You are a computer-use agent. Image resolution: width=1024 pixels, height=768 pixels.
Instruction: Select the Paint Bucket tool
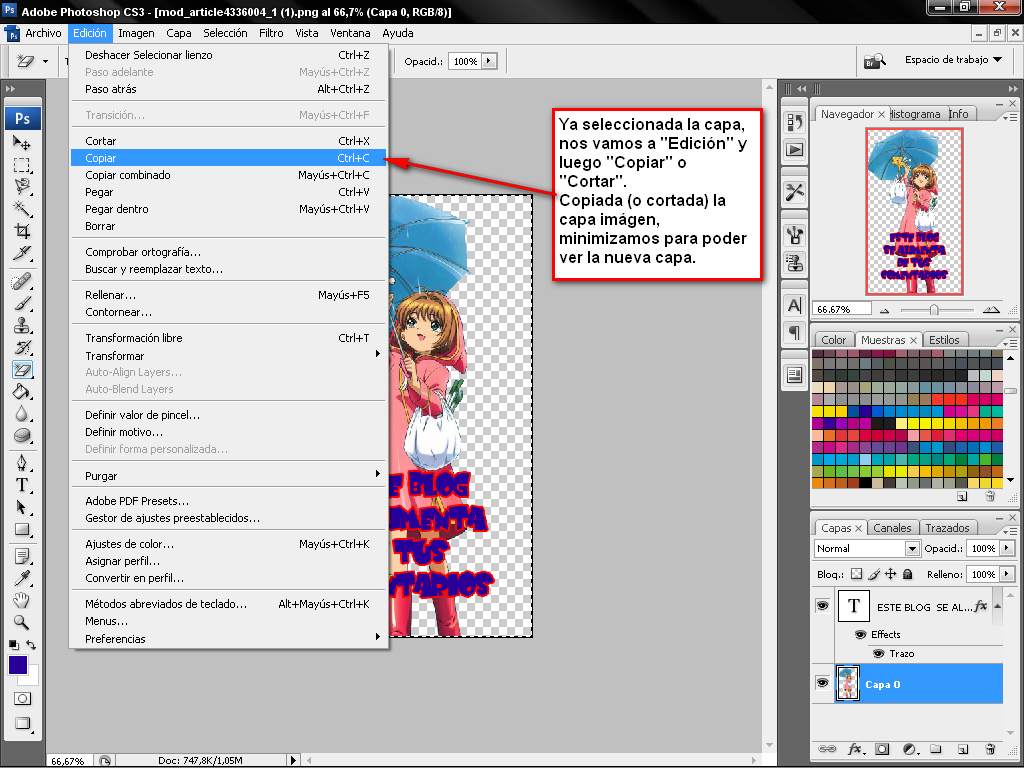(22, 392)
